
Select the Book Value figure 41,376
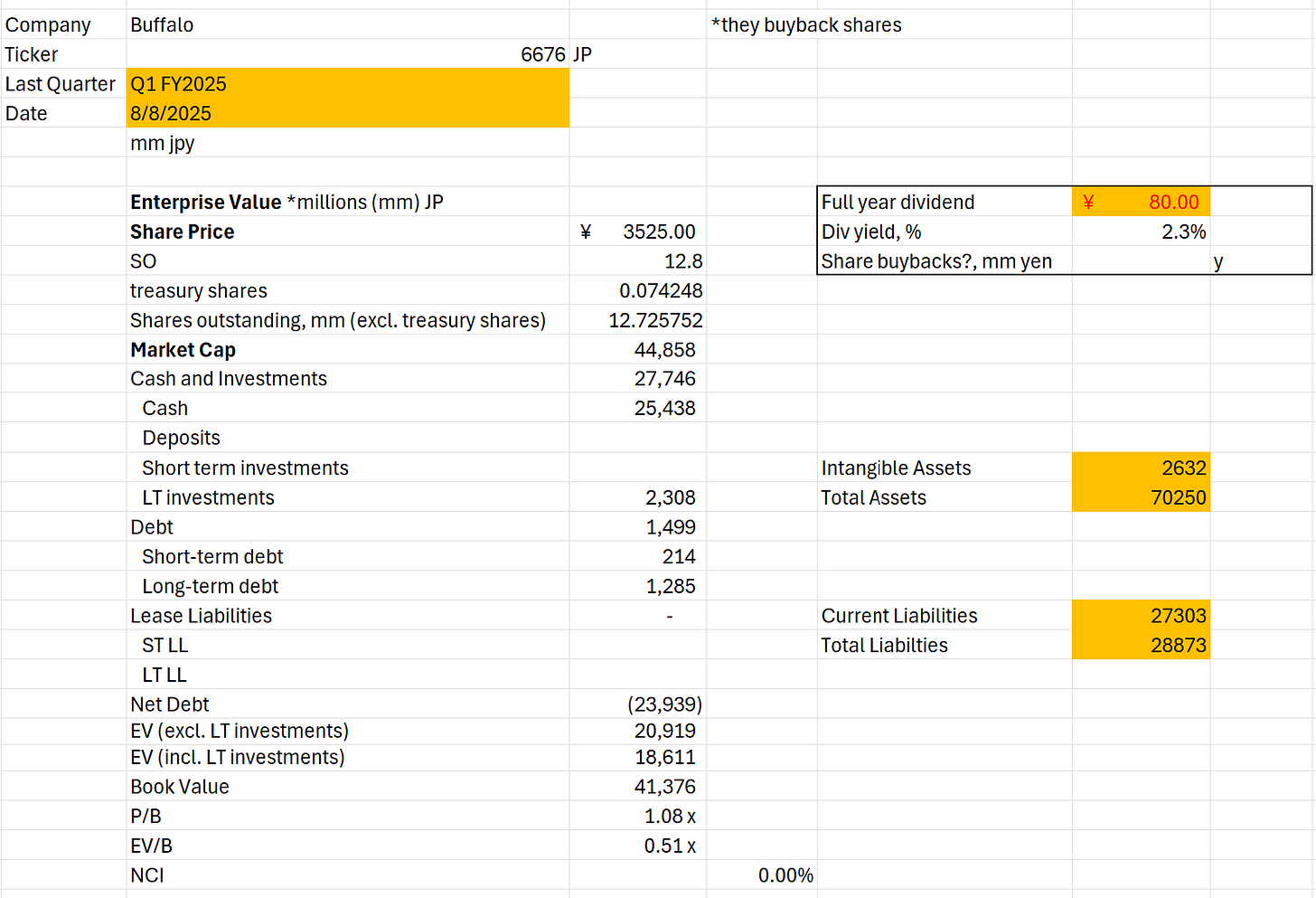pyautogui.click(x=665, y=787)
